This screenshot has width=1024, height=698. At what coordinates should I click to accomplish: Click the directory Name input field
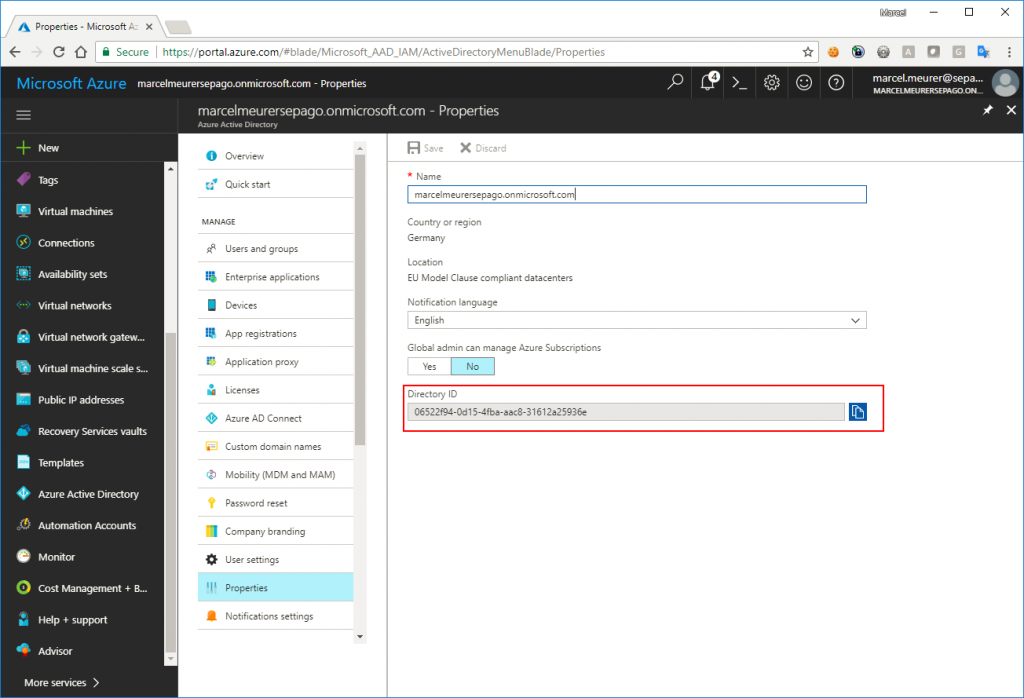(636, 195)
